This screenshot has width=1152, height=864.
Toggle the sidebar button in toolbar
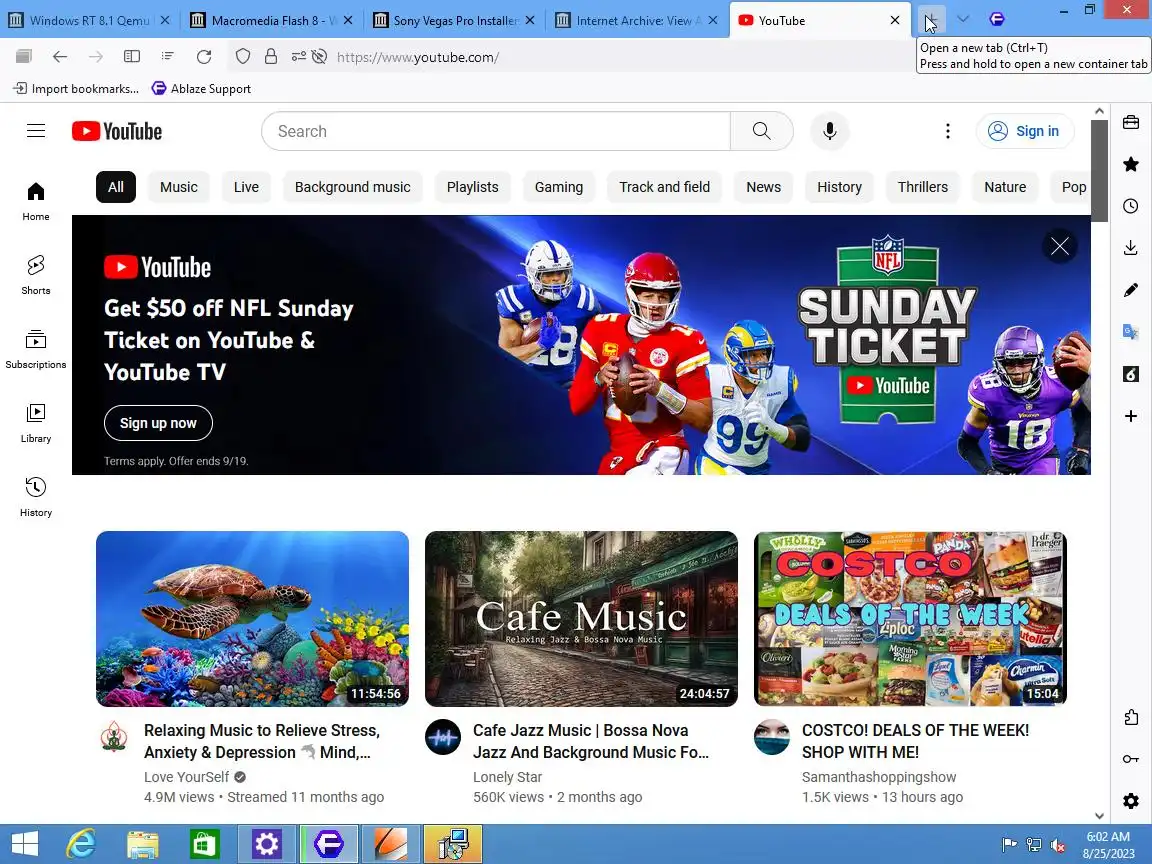[132, 57]
